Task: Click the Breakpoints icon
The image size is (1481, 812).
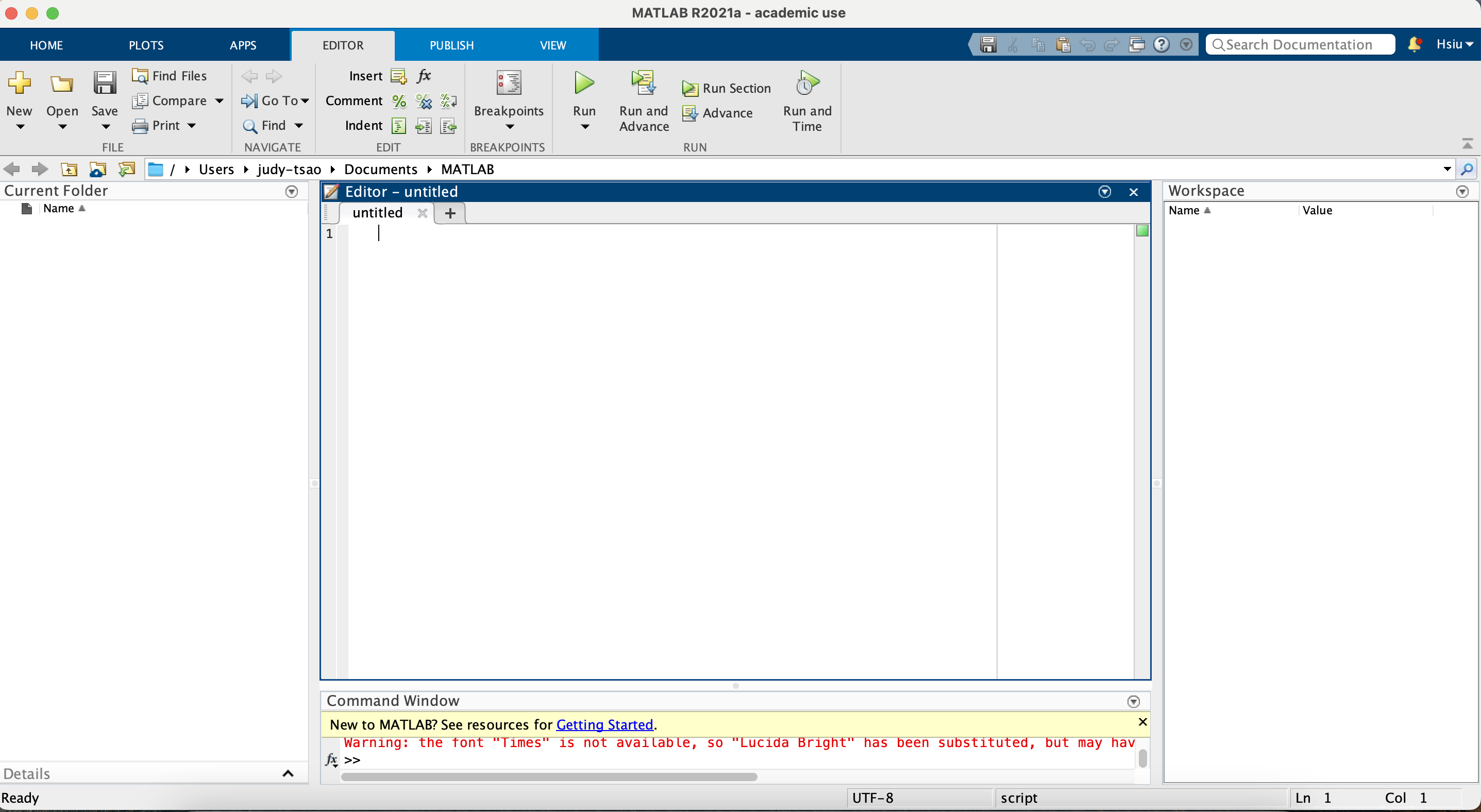Action: click(x=509, y=83)
